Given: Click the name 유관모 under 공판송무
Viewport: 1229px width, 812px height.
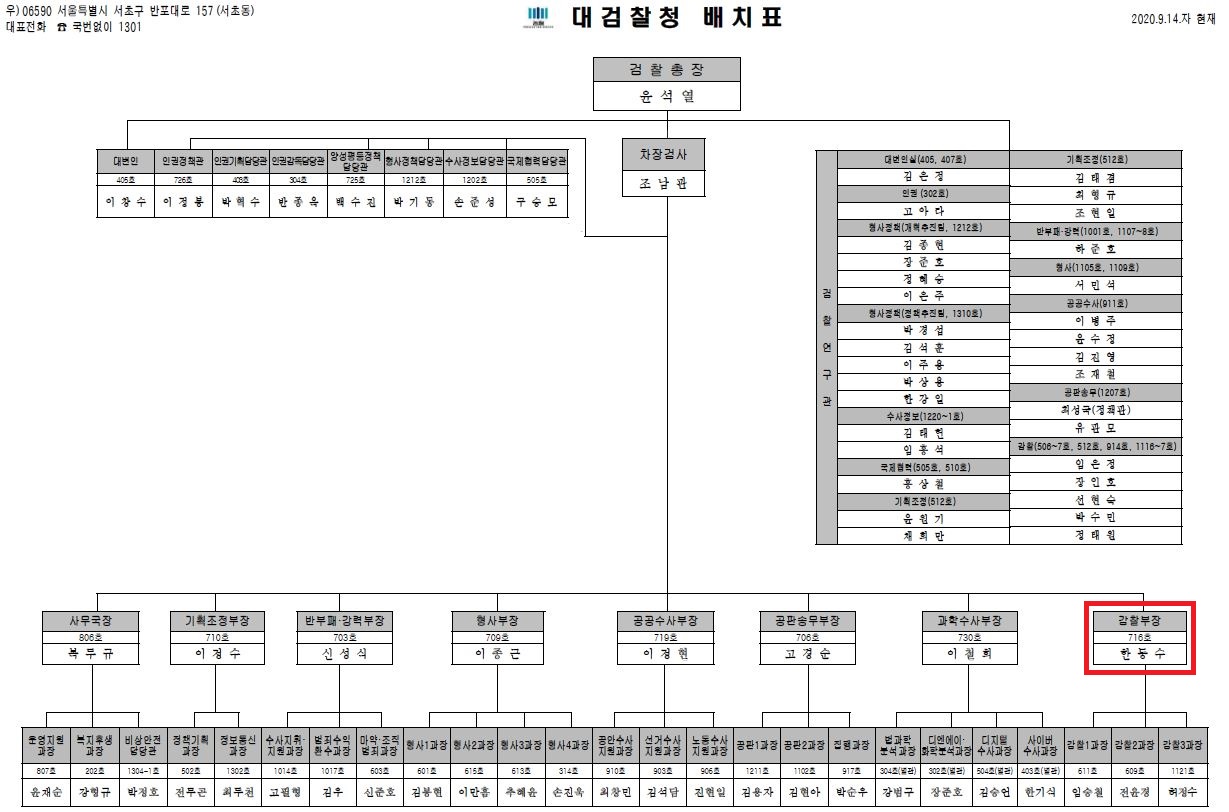Looking at the screenshot, I should [x=1095, y=427].
